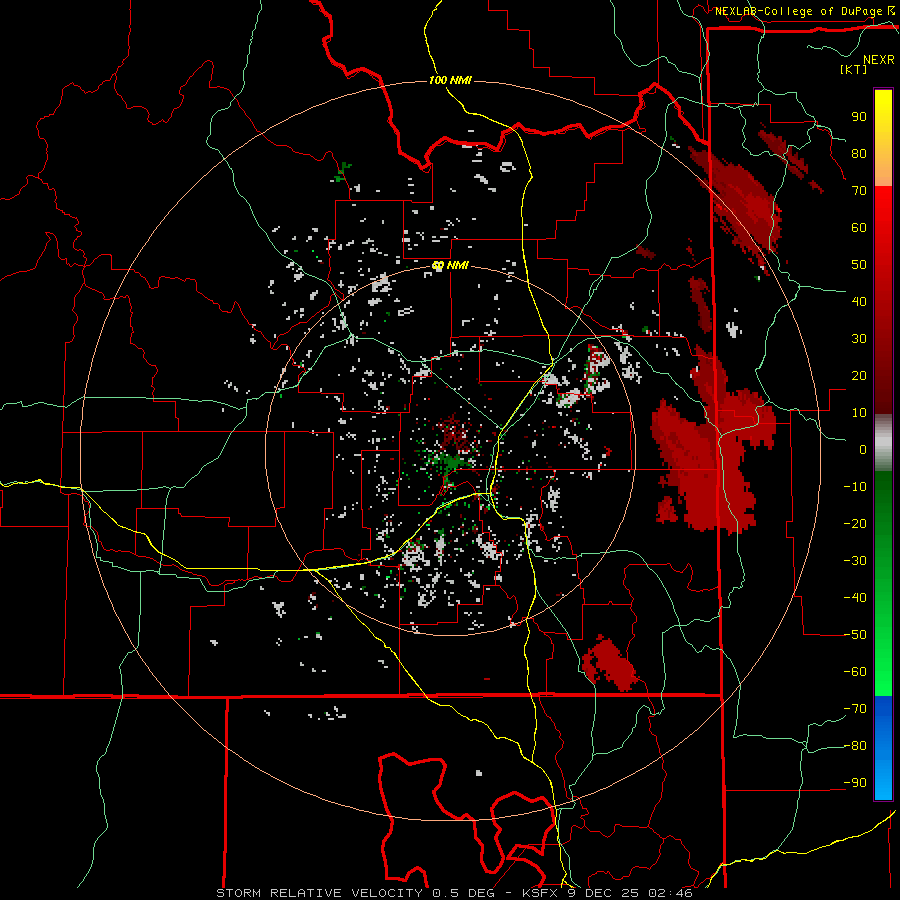Click the 80 value on the velocity scale
900x900 pixels.
859,154
